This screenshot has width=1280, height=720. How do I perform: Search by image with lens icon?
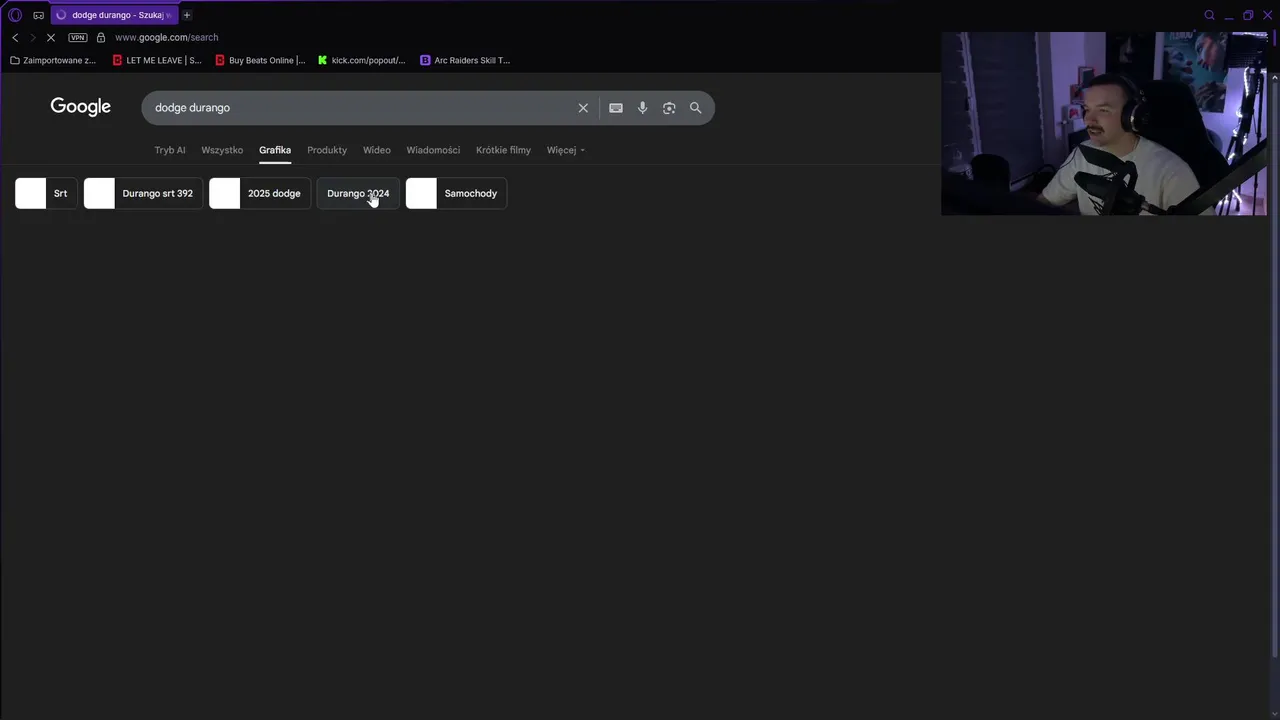point(669,108)
